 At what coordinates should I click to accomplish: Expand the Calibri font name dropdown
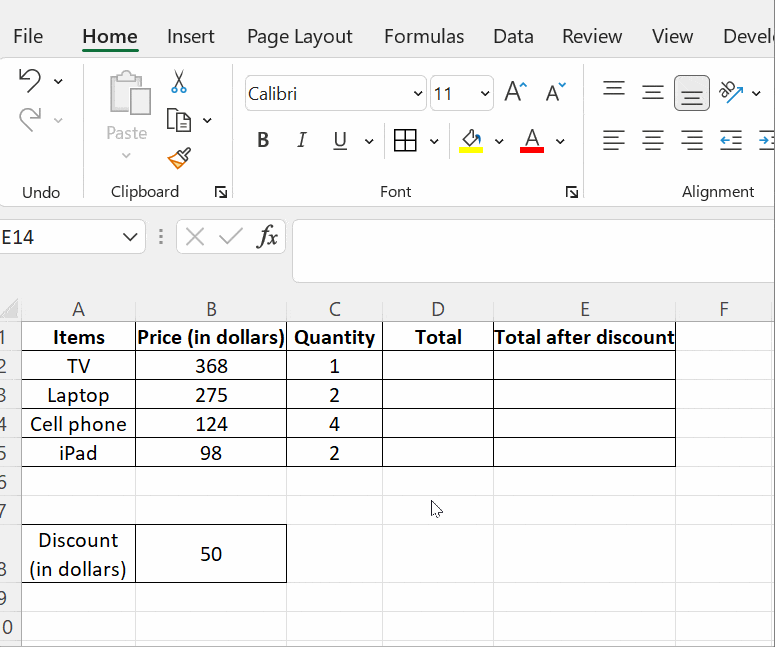pos(418,93)
